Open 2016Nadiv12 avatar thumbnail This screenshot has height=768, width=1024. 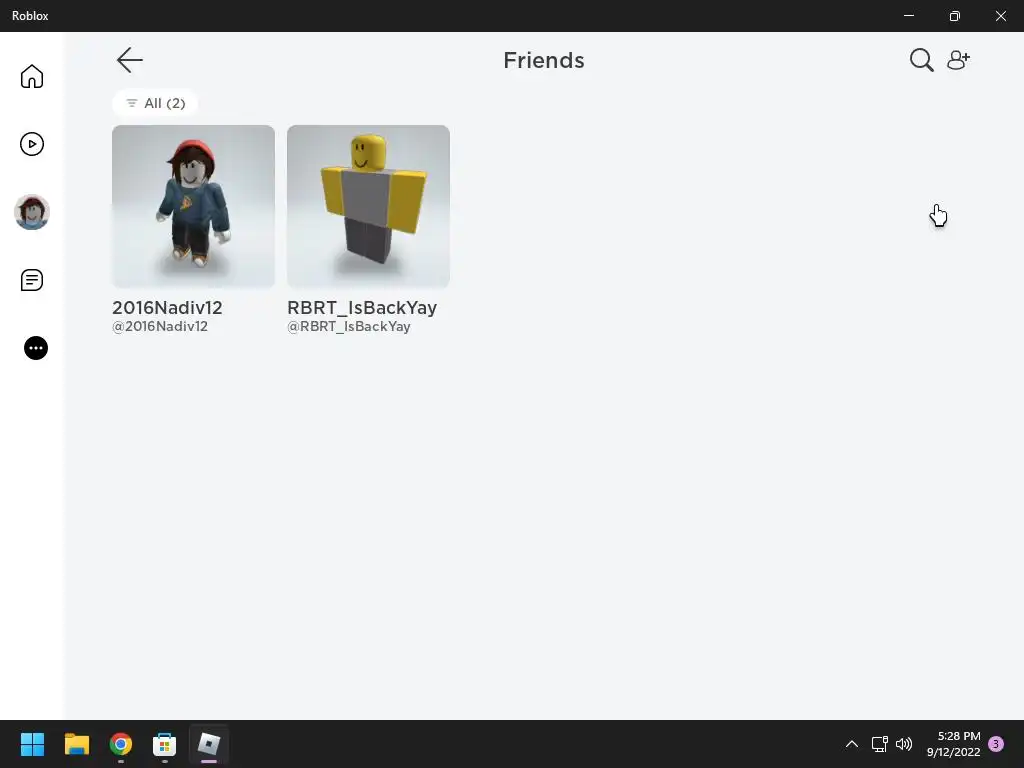193,206
